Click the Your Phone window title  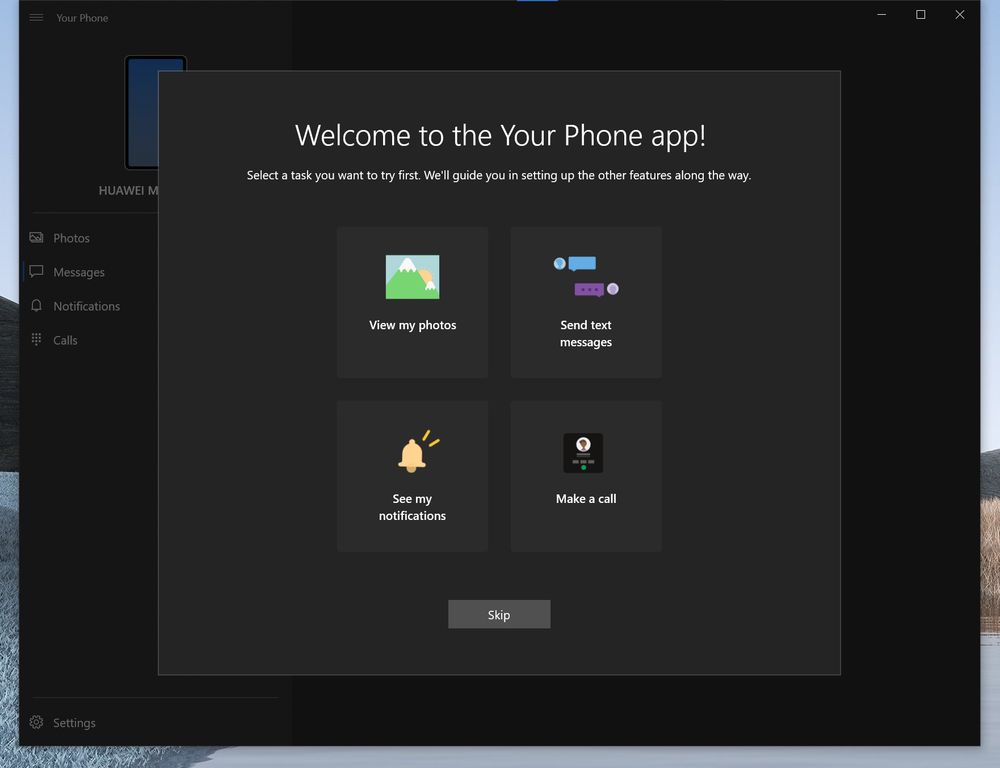82,18
